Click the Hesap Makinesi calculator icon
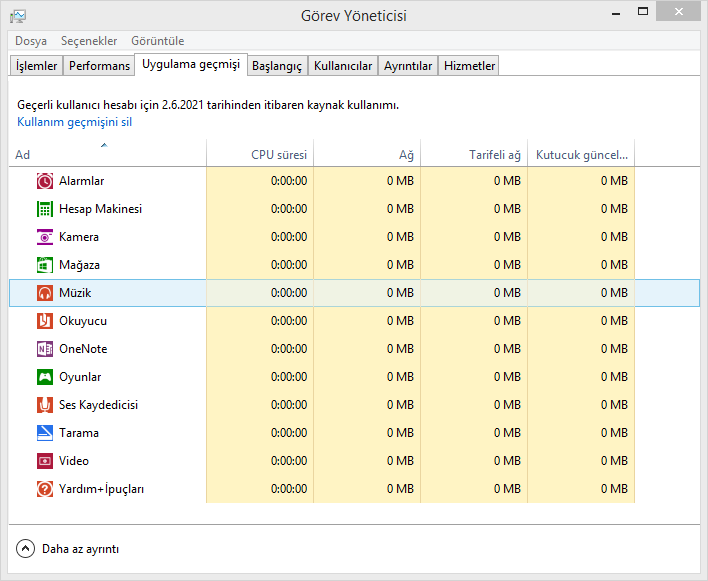The image size is (708, 581). point(45,209)
